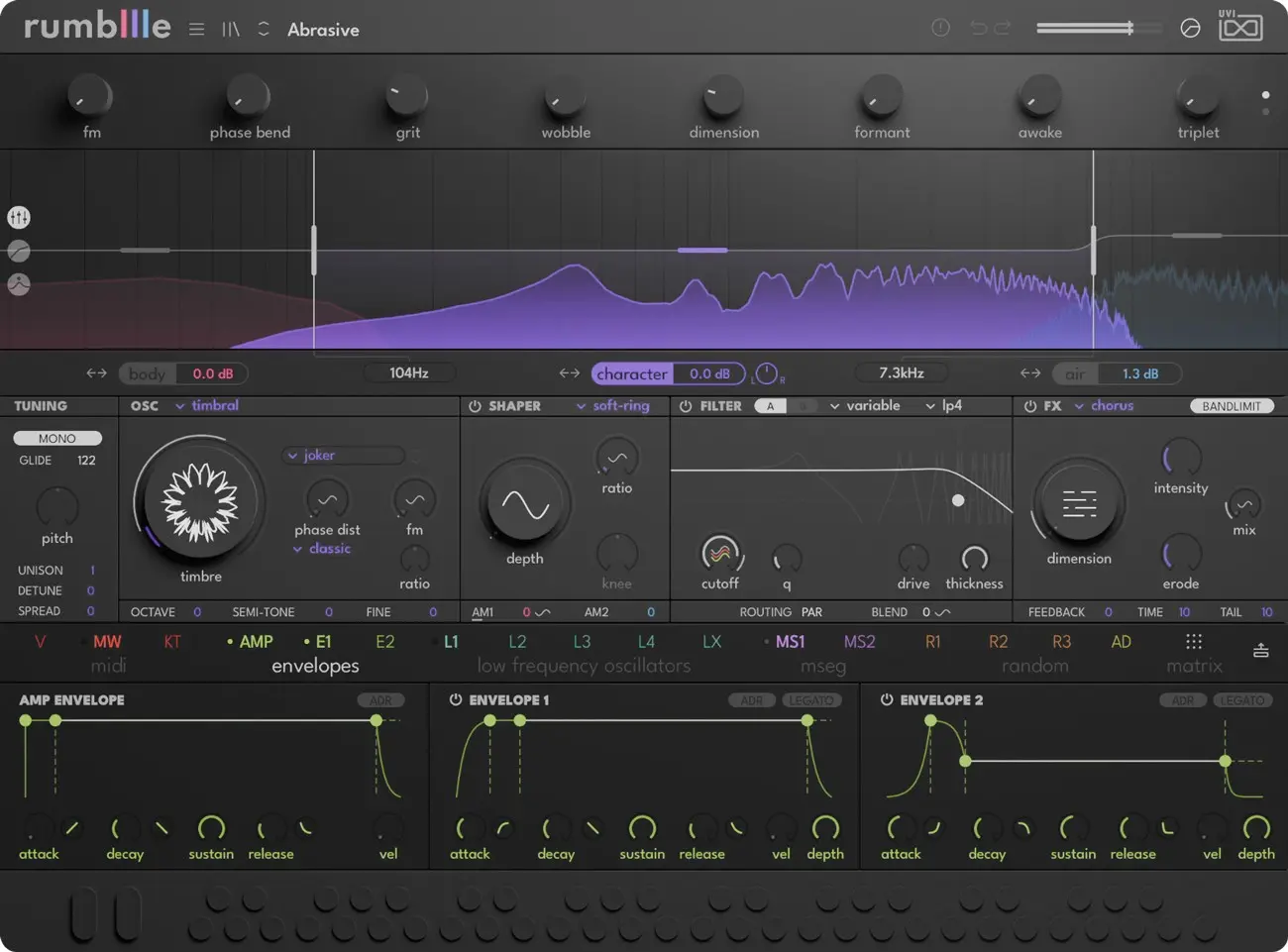This screenshot has width=1288, height=952.
Task: Open the preset browser icon
Action: (x=231, y=29)
